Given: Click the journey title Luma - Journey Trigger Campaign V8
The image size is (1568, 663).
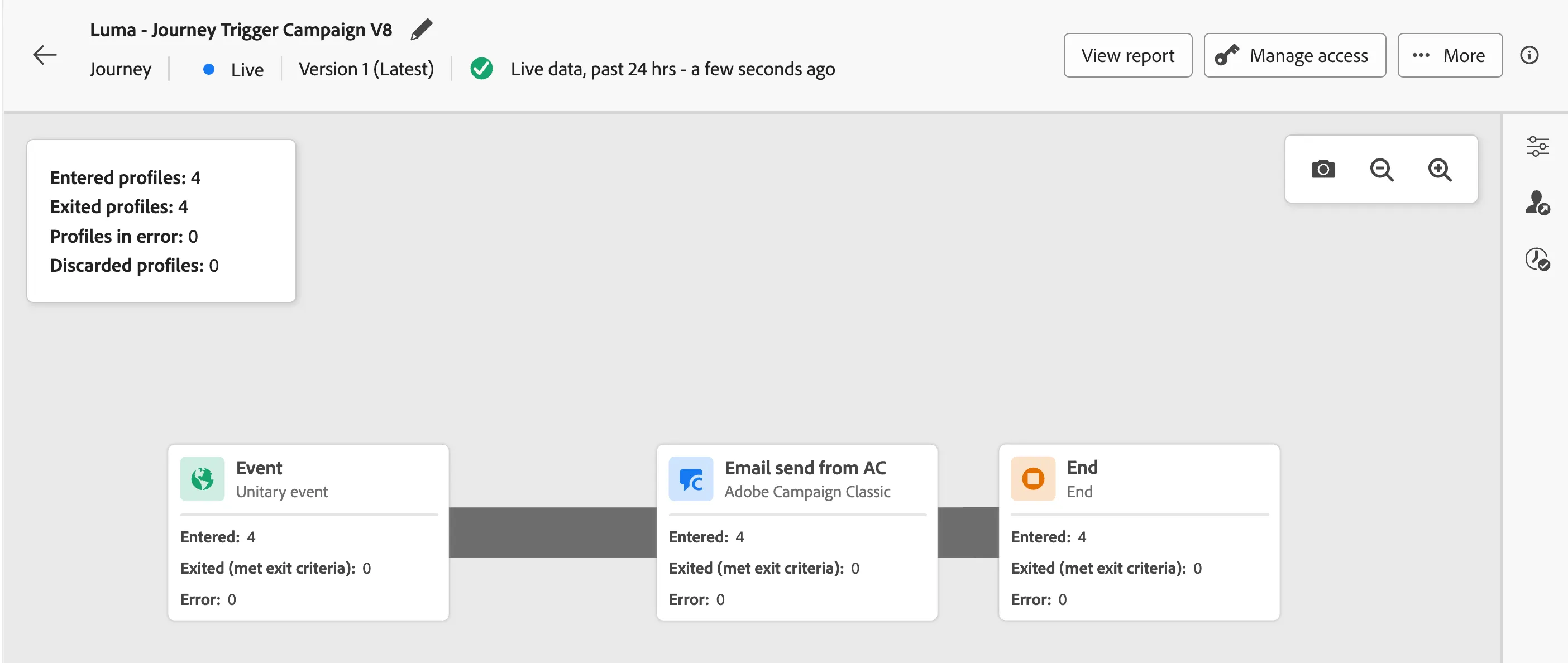Looking at the screenshot, I should pyautogui.click(x=241, y=29).
